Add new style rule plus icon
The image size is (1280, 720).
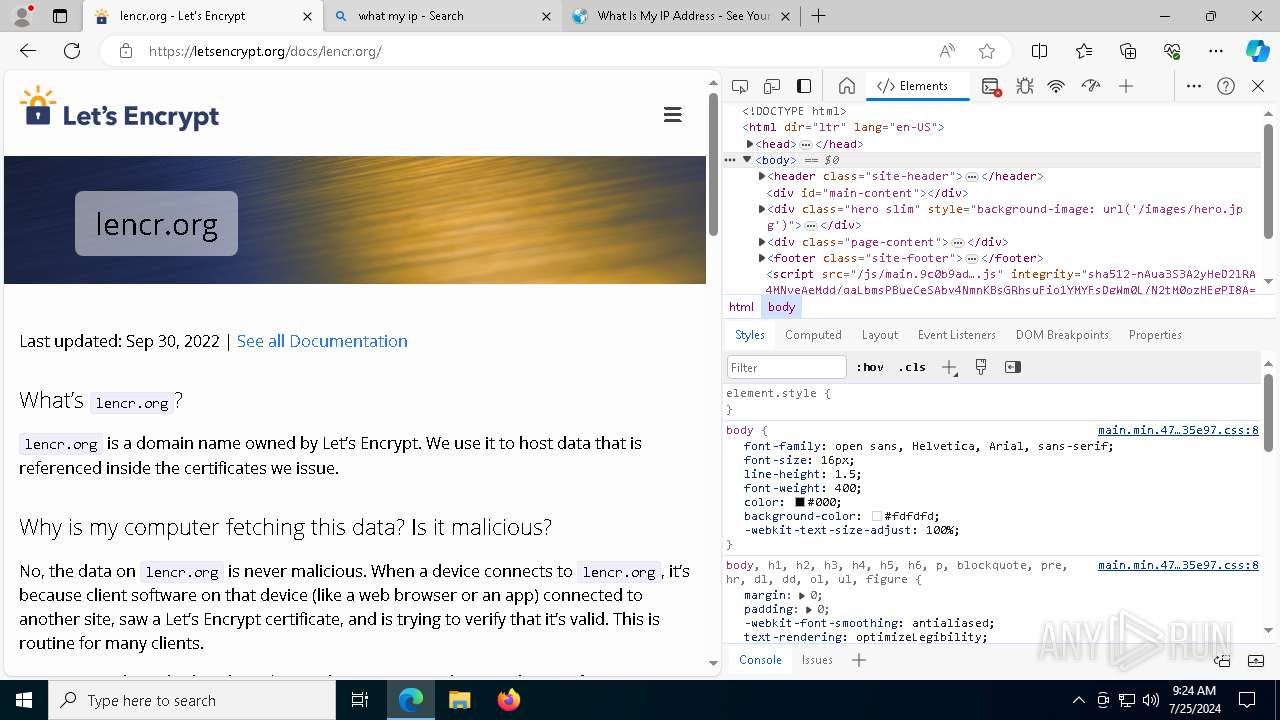pos(950,367)
